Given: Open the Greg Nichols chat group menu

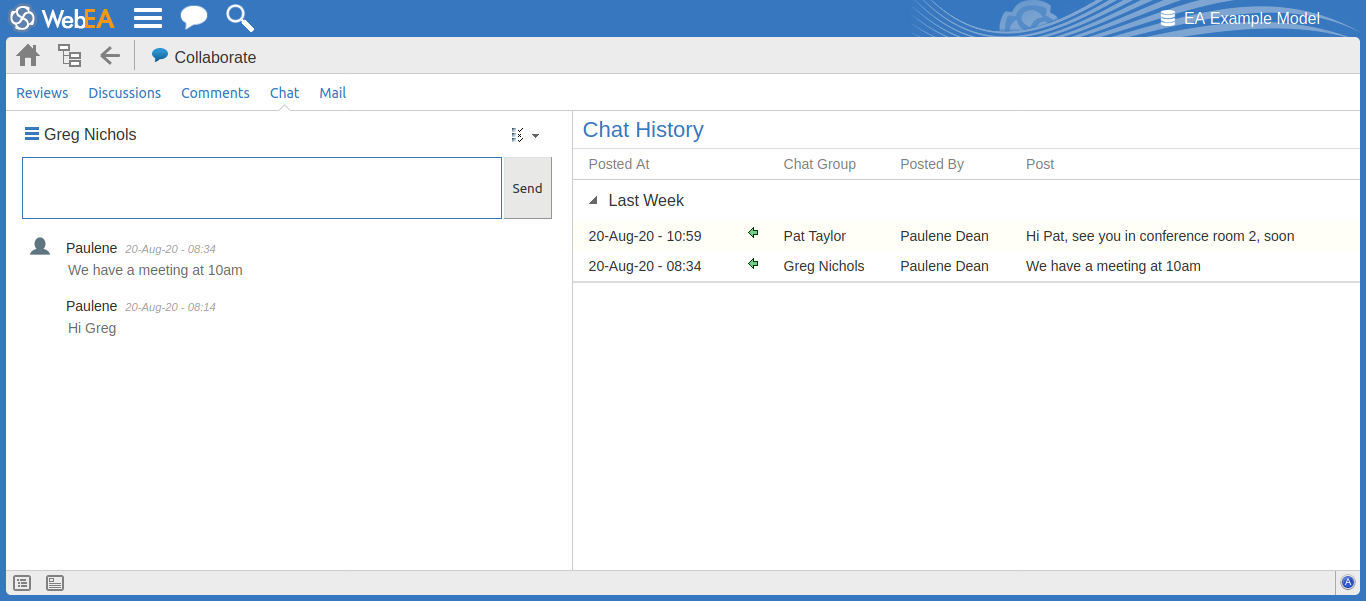Looking at the screenshot, I should [x=32, y=134].
